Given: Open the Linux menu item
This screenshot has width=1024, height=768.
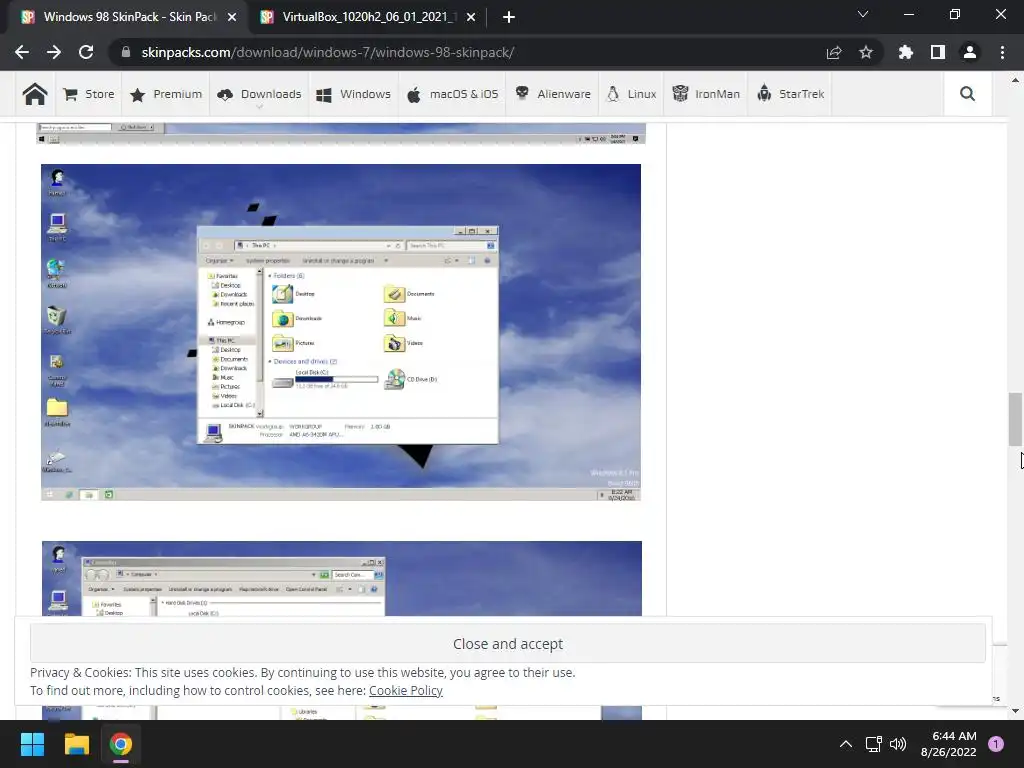Looking at the screenshot, I should [x=631, y=94].
